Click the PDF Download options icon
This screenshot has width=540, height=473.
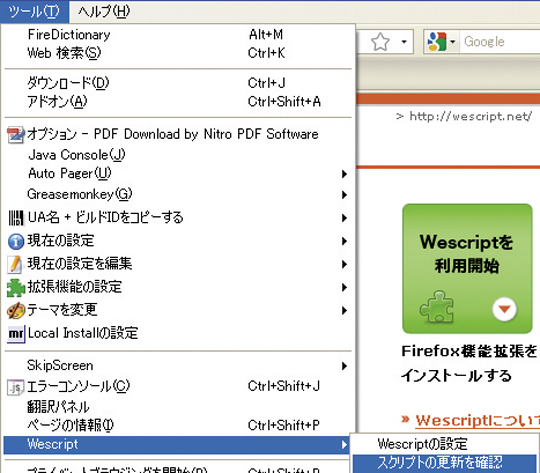coord(15,135)
